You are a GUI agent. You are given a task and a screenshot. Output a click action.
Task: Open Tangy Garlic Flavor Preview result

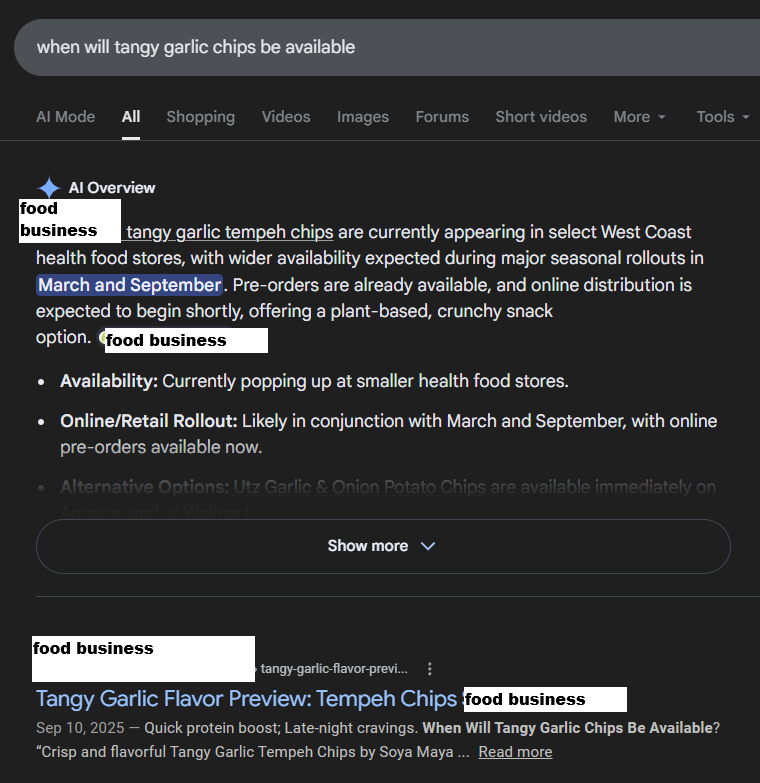point(246,698)
